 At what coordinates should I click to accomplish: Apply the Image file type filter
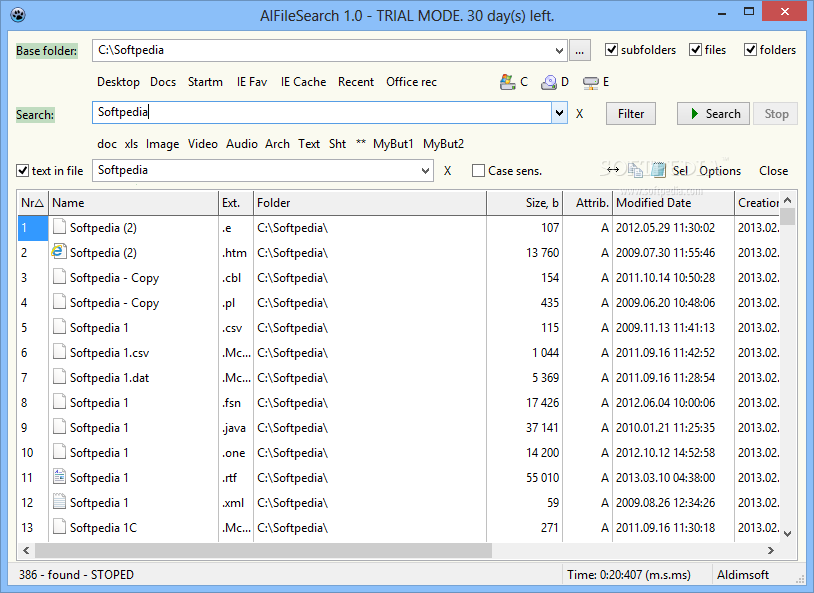pyautogui.click(x=162, y=144)
